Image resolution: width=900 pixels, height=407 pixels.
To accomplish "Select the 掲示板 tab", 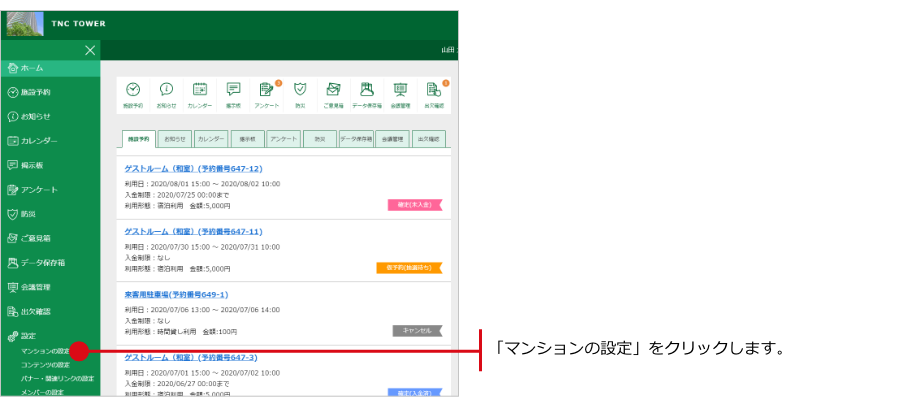I will pos(247,139).
